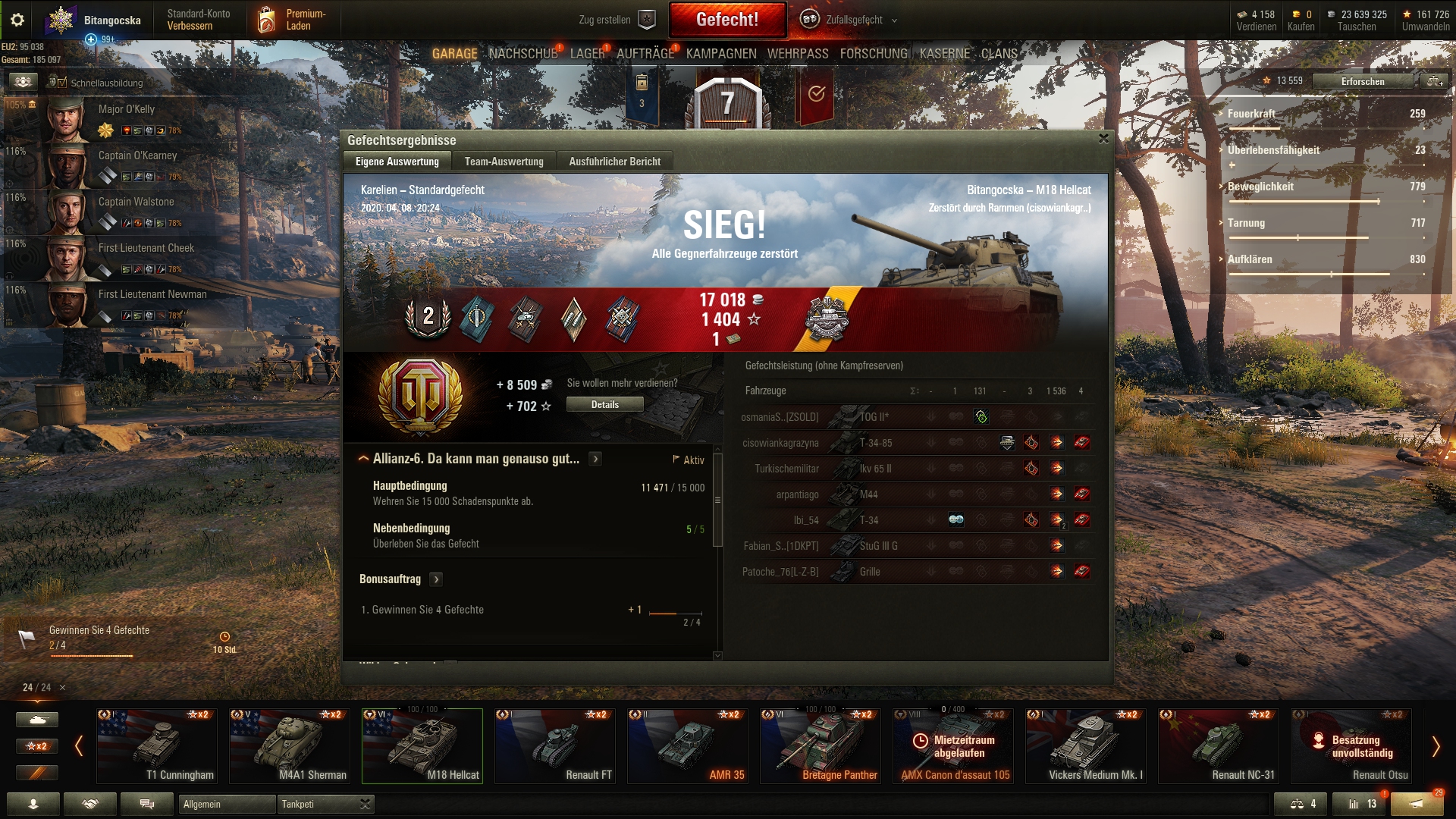
Task: Click the x2 bonus filter icon
Action: tap(37, 746)
